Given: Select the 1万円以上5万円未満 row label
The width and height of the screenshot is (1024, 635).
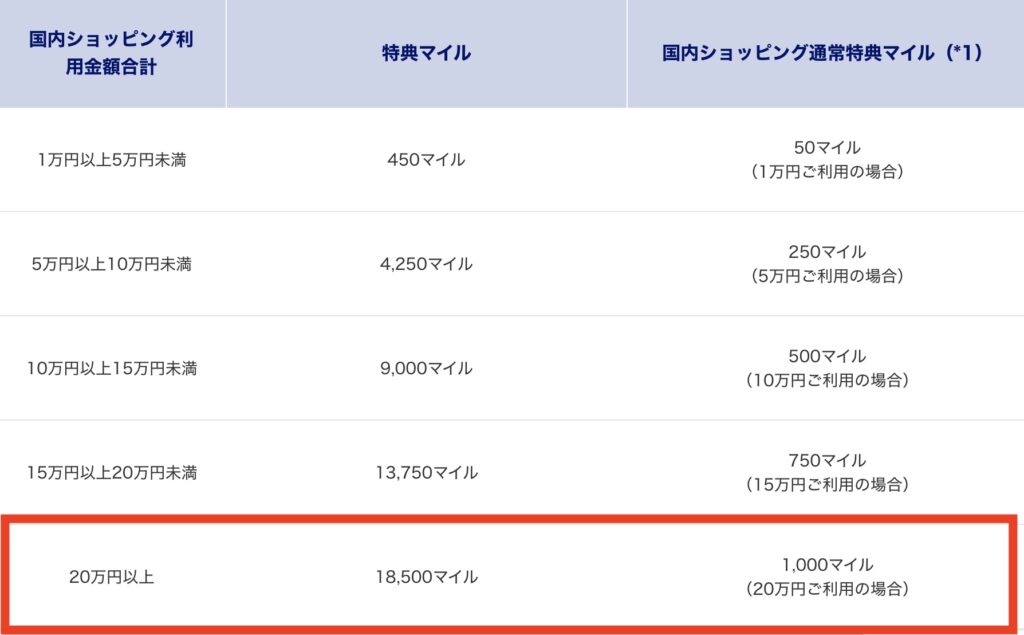Looking at the screenshot, I should tap(112, 160).
